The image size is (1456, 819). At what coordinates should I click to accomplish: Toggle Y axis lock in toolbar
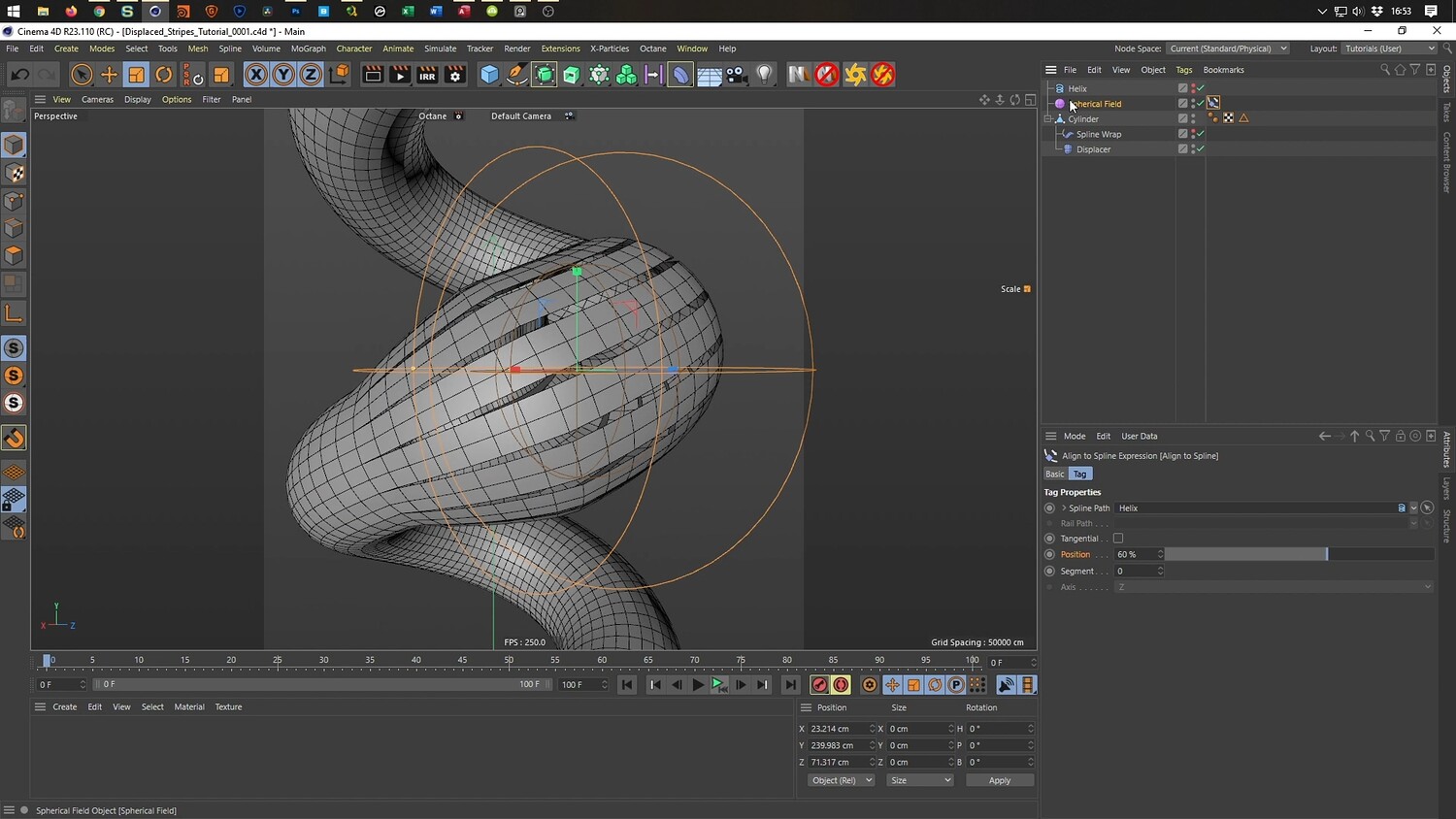(x=283, y=75)
